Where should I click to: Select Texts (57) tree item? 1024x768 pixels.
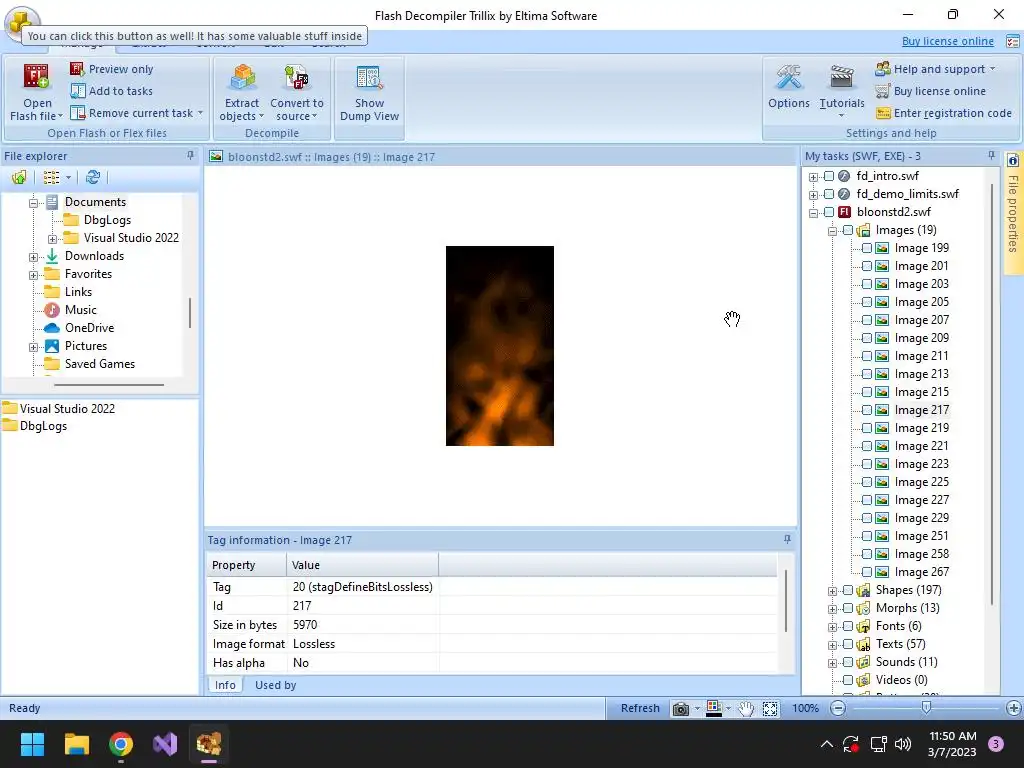coord(900,644)
